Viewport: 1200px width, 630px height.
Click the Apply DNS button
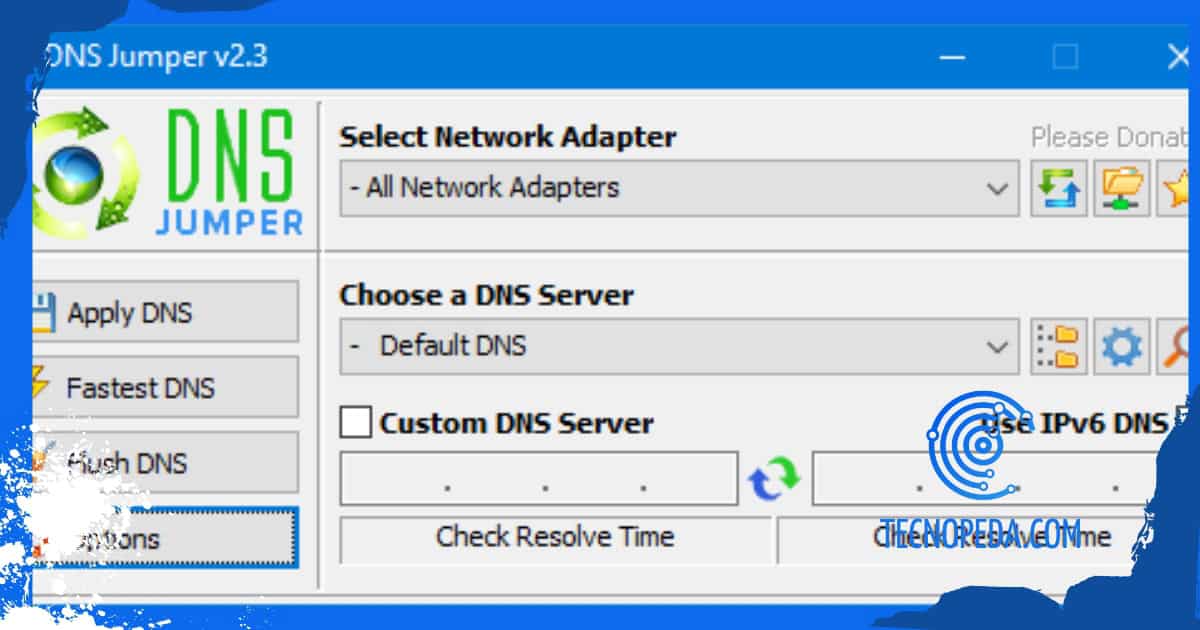click(166, 312)
